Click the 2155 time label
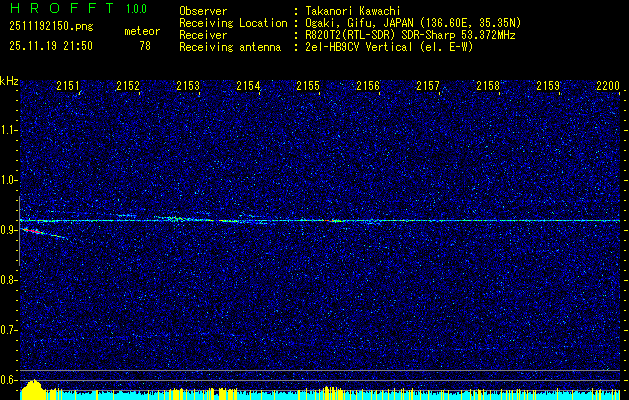Screen dimensions: 629x400 tap(308, 87)
